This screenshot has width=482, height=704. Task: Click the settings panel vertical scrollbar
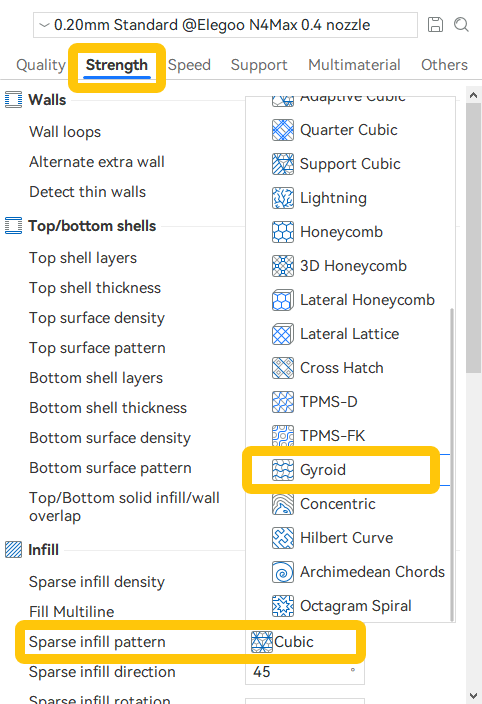(x=473, y=238)
